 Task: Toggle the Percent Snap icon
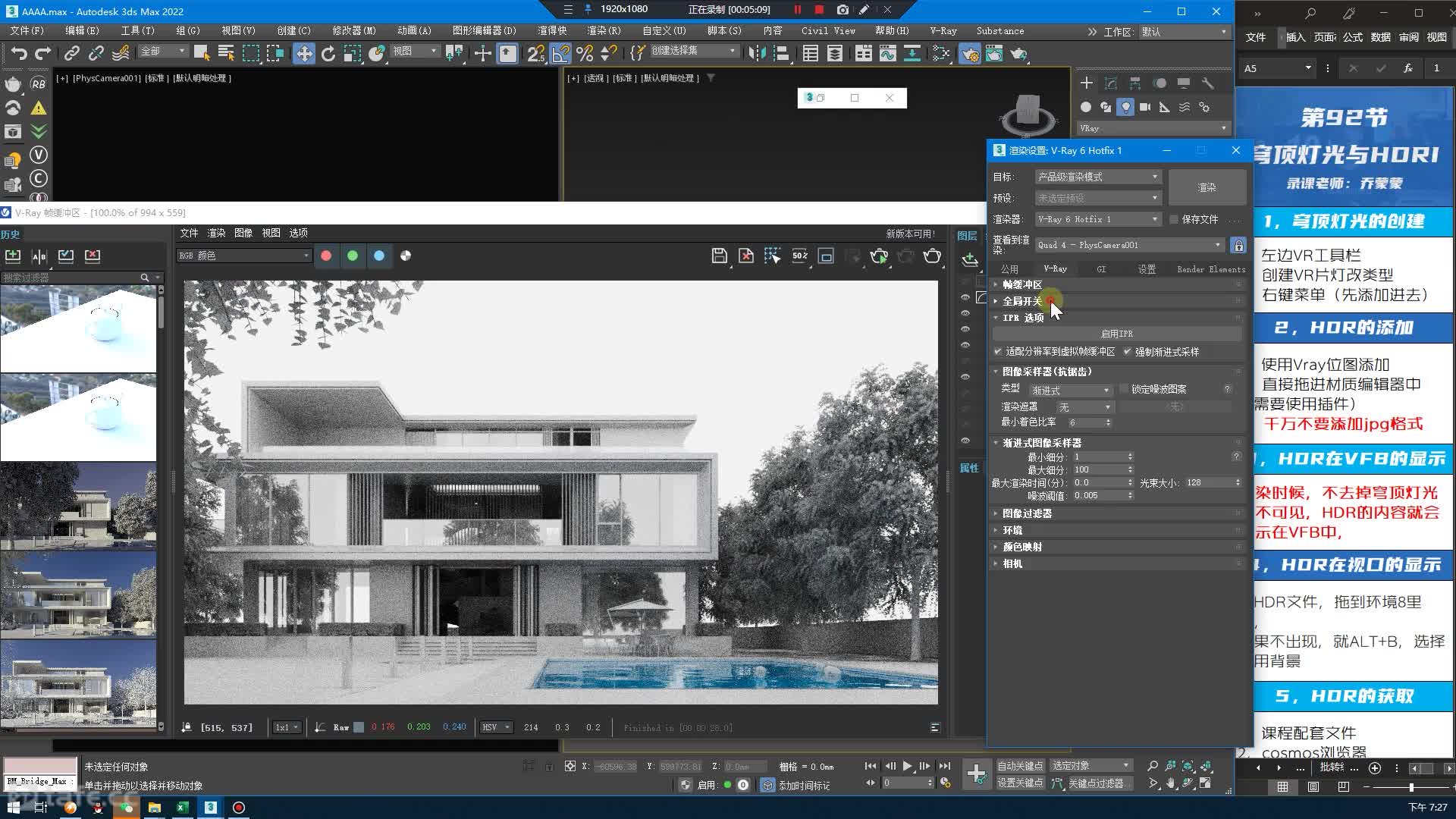(x=585, y=53)
